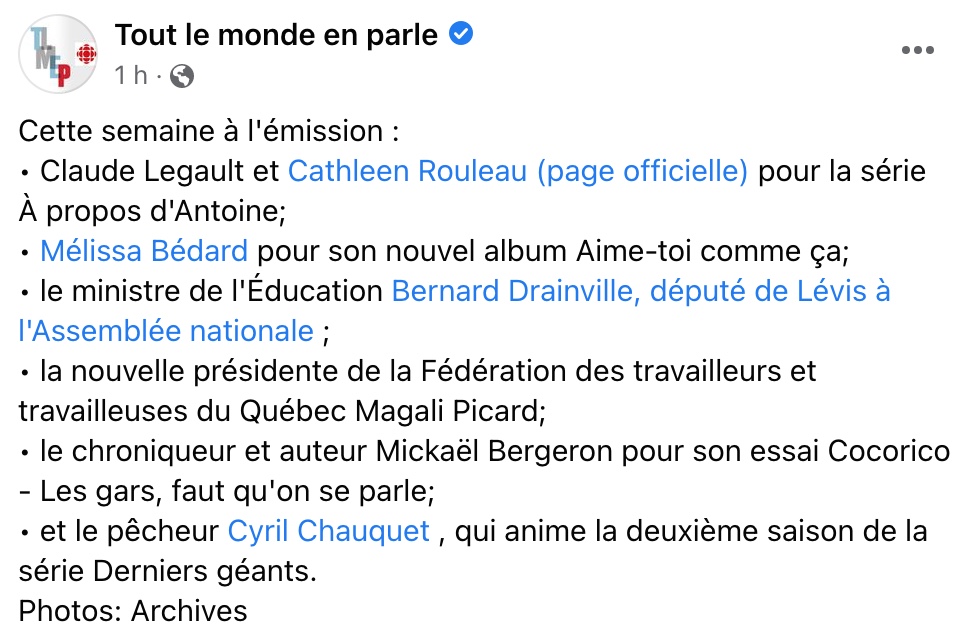Click the Photos: Archives text
The height and width of the screenshot is (640, 974).
coord(133,611)
